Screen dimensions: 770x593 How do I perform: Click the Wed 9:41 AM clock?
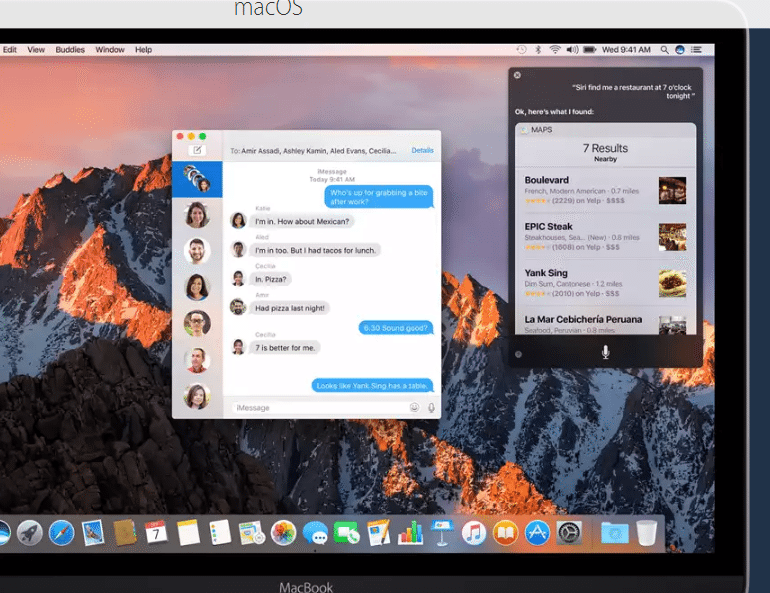pos(626,50)
